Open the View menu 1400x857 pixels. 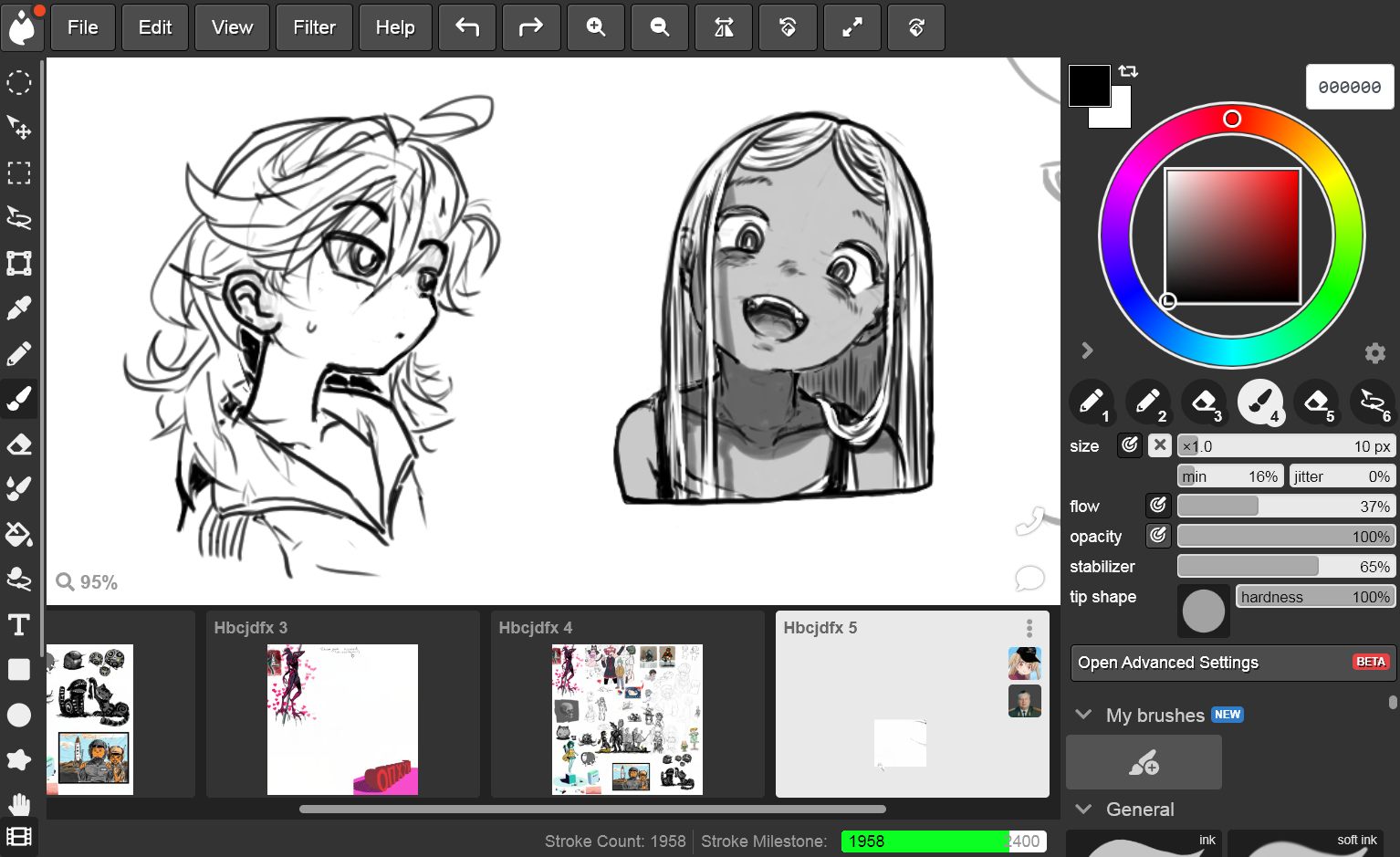click(x=232, y=27)
